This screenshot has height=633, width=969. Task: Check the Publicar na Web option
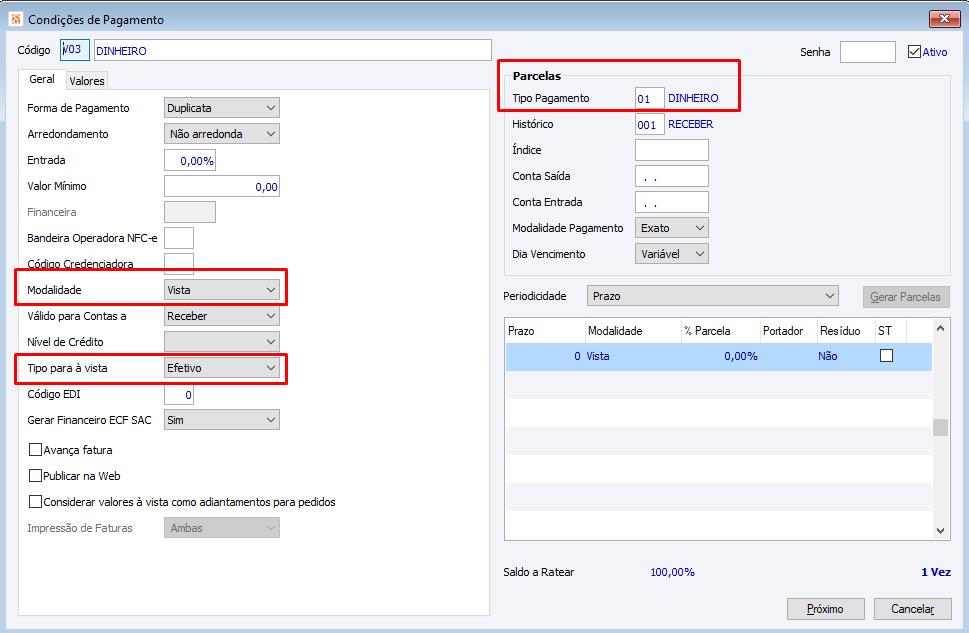[x=35, y=475]
